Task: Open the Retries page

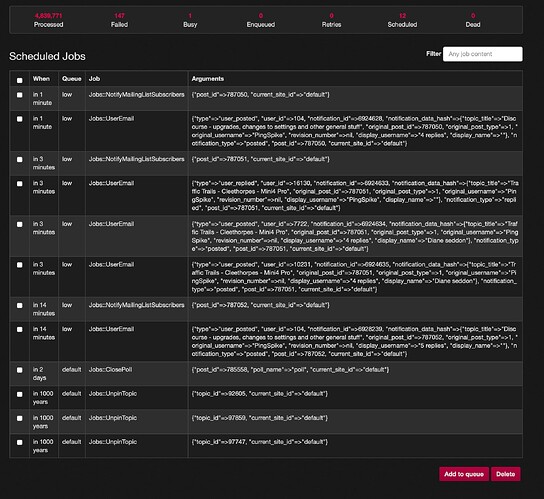Action: tap(331, 20)
